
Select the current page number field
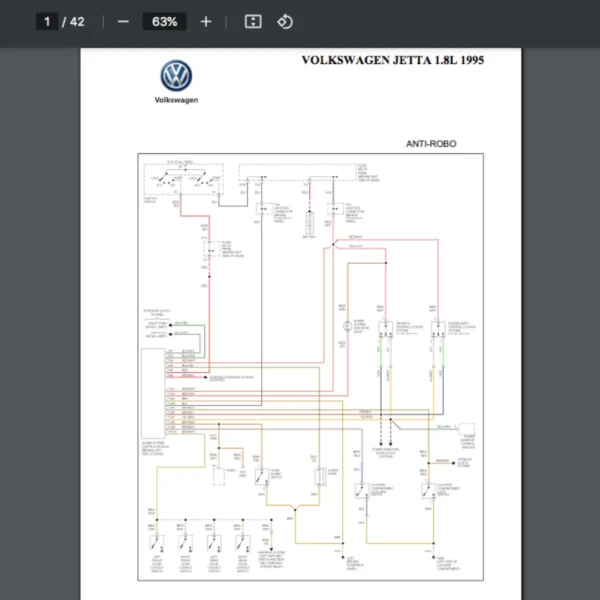pyautogui.click(x=47, y=21)
